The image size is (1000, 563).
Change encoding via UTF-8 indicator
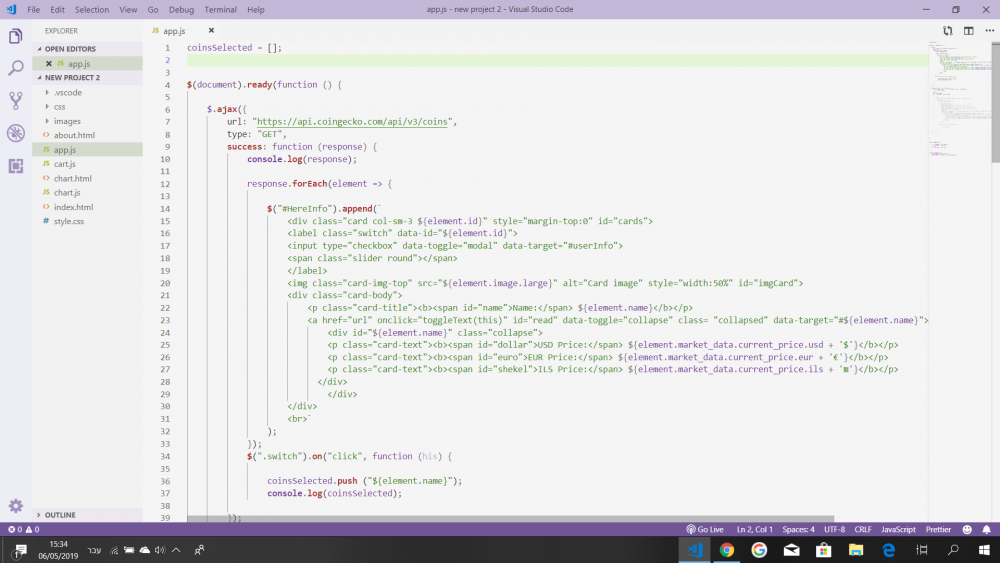(834, 529)
